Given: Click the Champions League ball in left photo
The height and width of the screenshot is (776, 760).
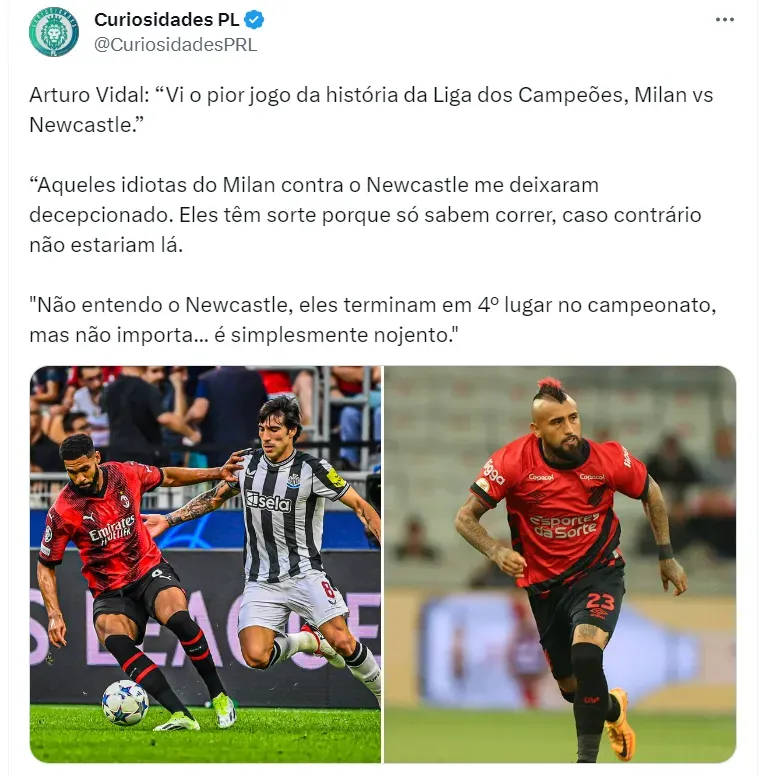Looking at the screenshot, I should pyautogui.click(x=125, y=702).
